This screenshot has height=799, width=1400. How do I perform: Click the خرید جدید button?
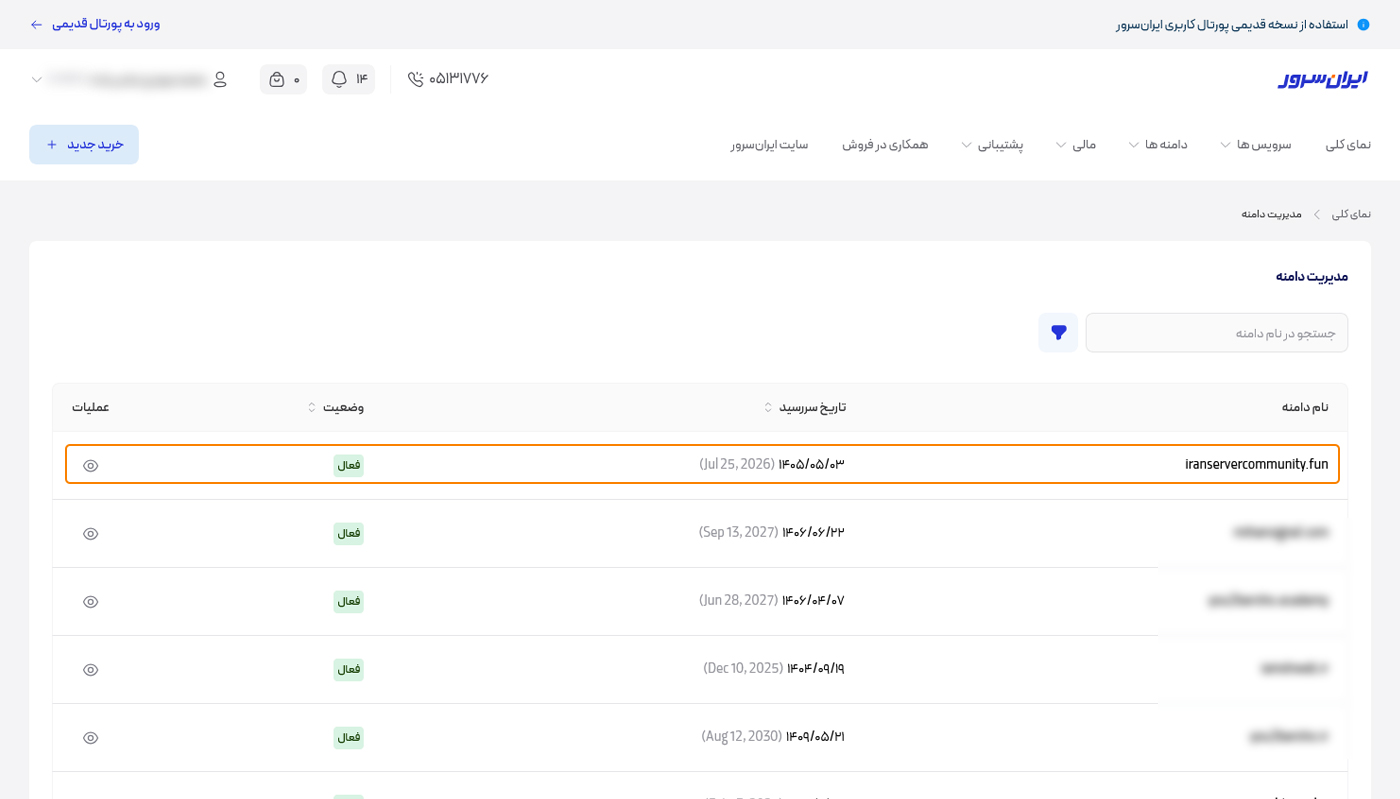[84, 145]
